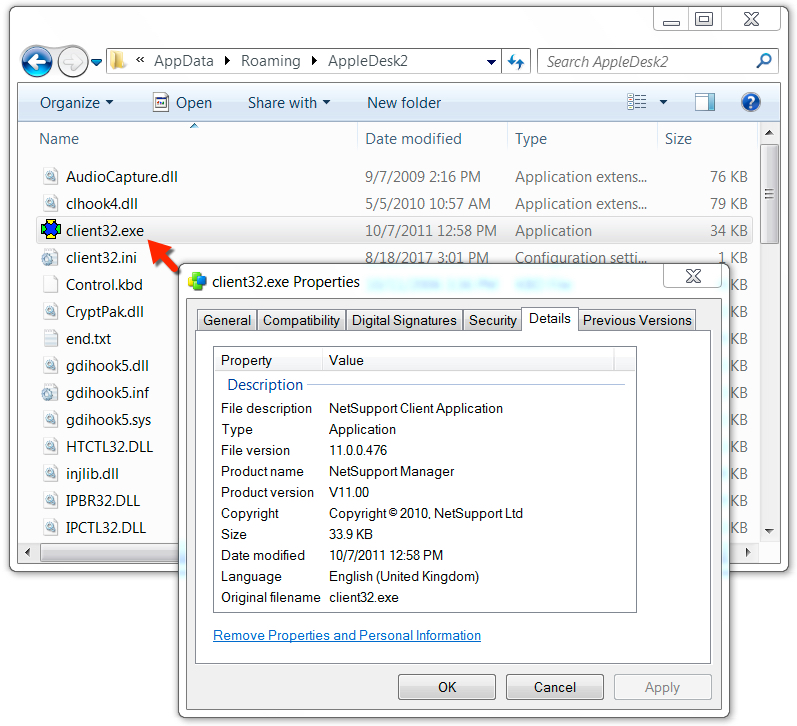Image resolution: width=797 pixels, height=726 pixels.
Task: Click the Open toolbar button
Action: (x=182, y=103)
